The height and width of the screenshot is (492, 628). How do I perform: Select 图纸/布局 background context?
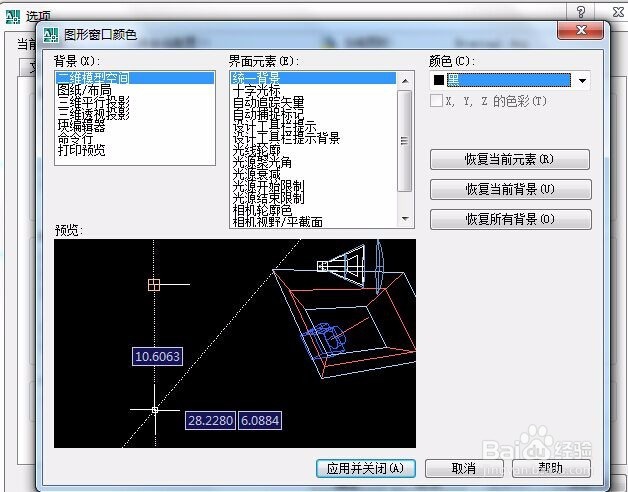pyautogui.click(x=85, y=90)
